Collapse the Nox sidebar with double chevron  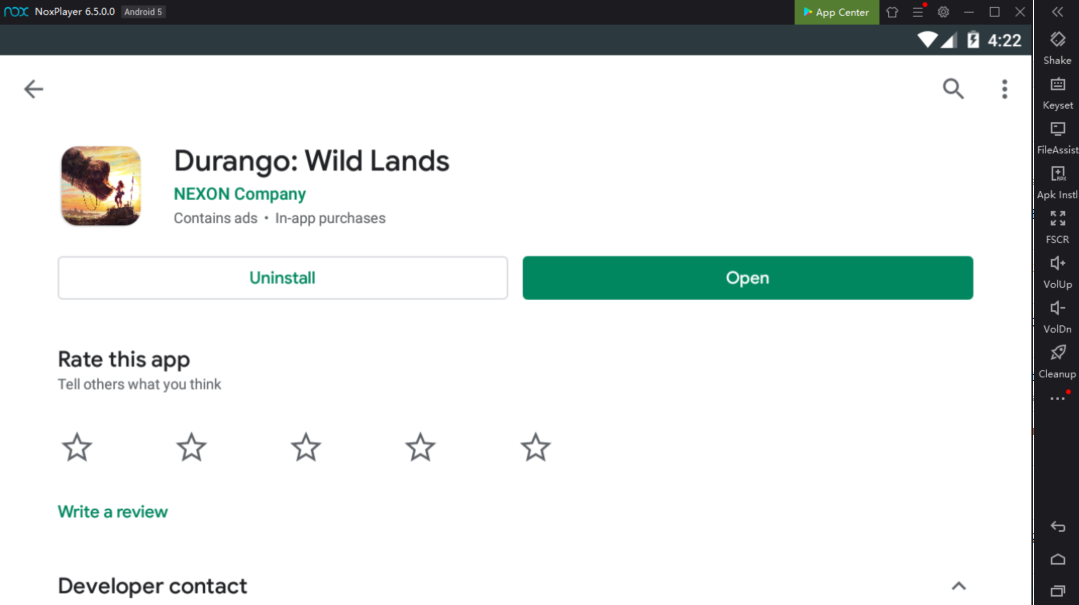tap(1057, 12)
